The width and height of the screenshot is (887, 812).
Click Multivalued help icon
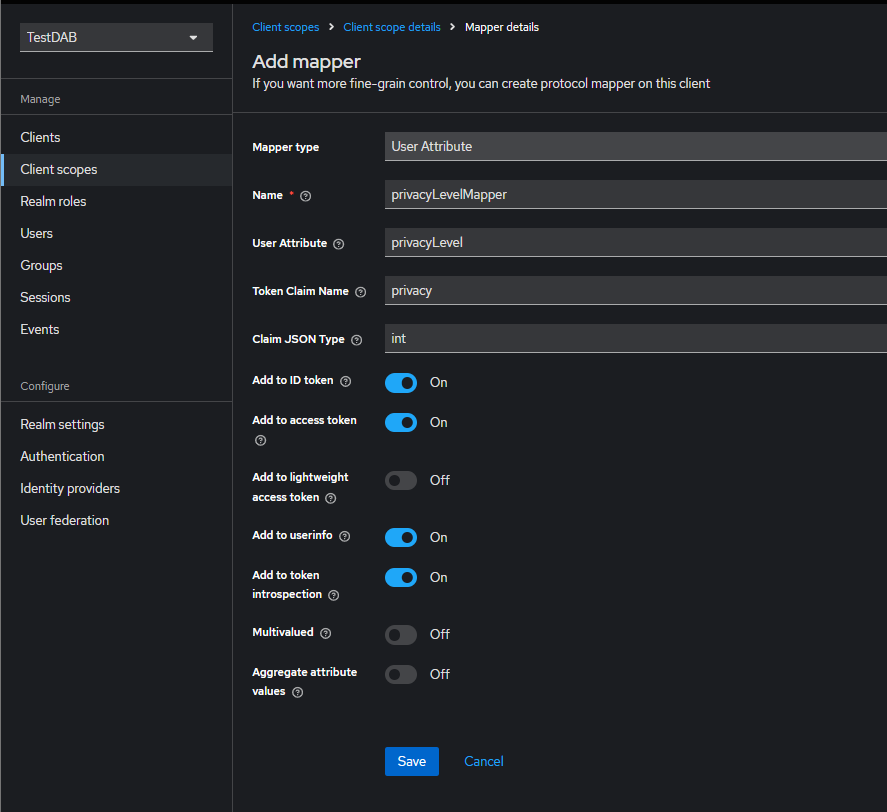click(325, 633)
